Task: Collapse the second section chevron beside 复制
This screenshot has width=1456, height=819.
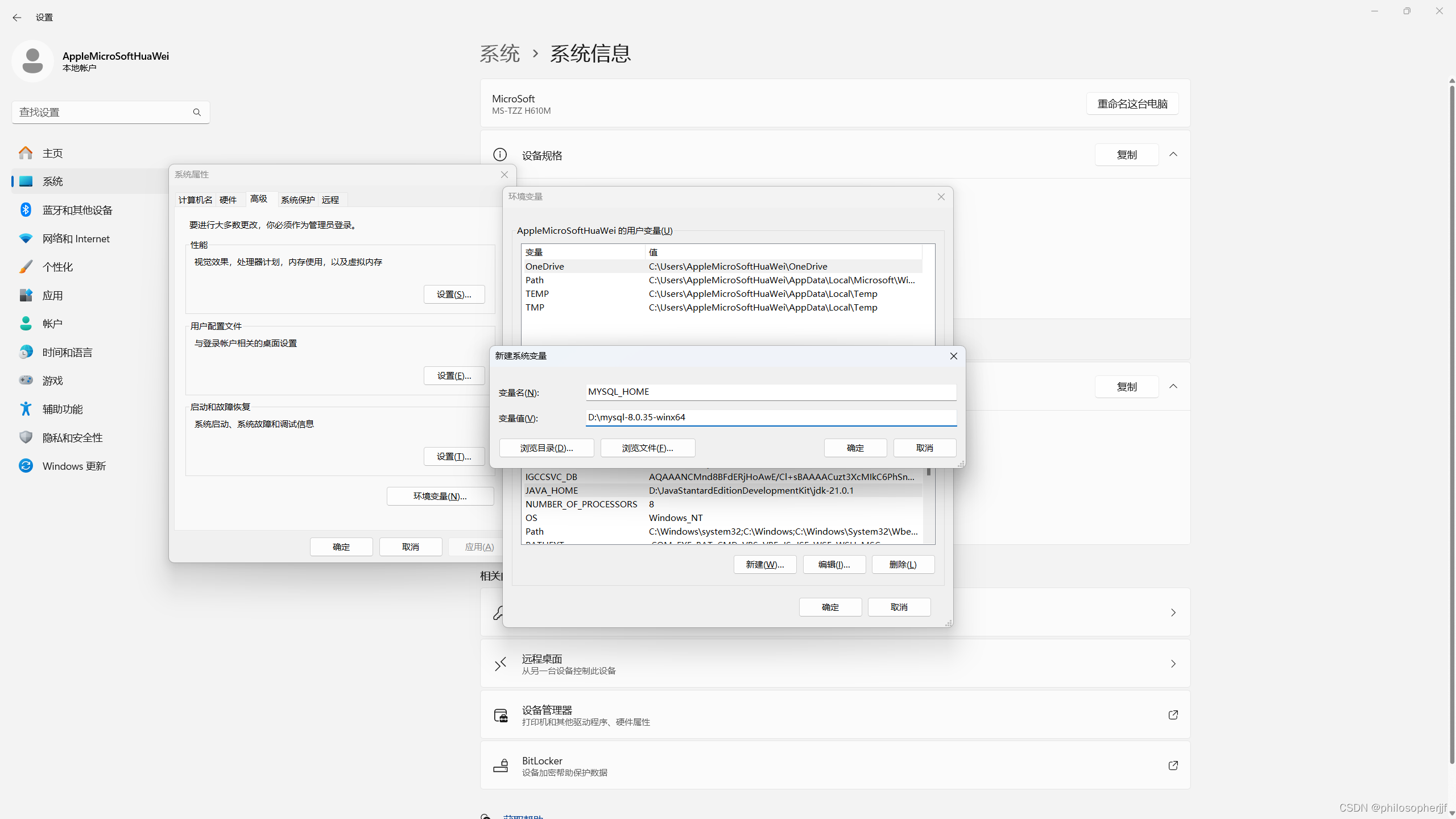Action: tap(1173, 387)
